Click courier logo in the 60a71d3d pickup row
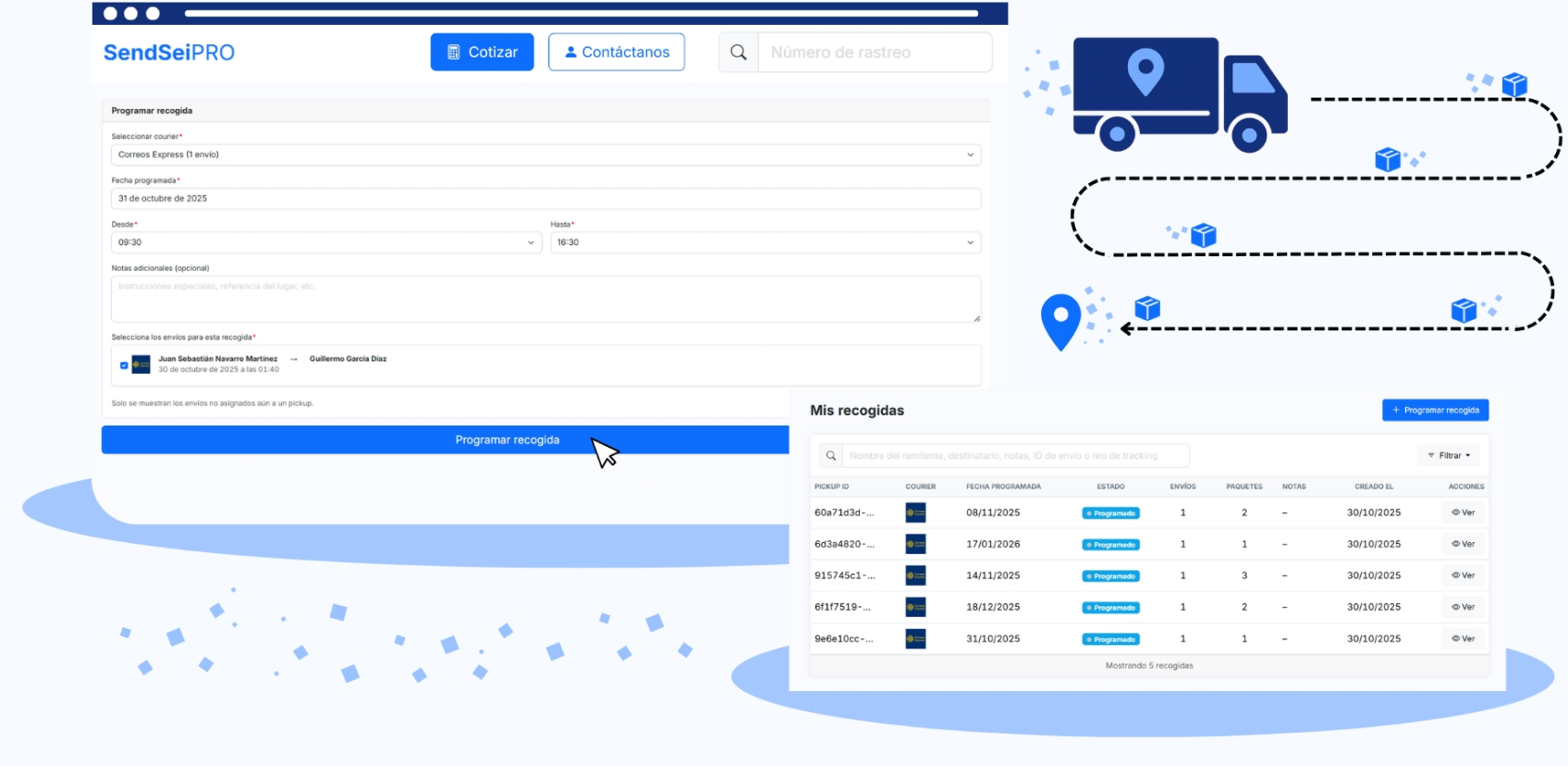 [x=915, y=513]
